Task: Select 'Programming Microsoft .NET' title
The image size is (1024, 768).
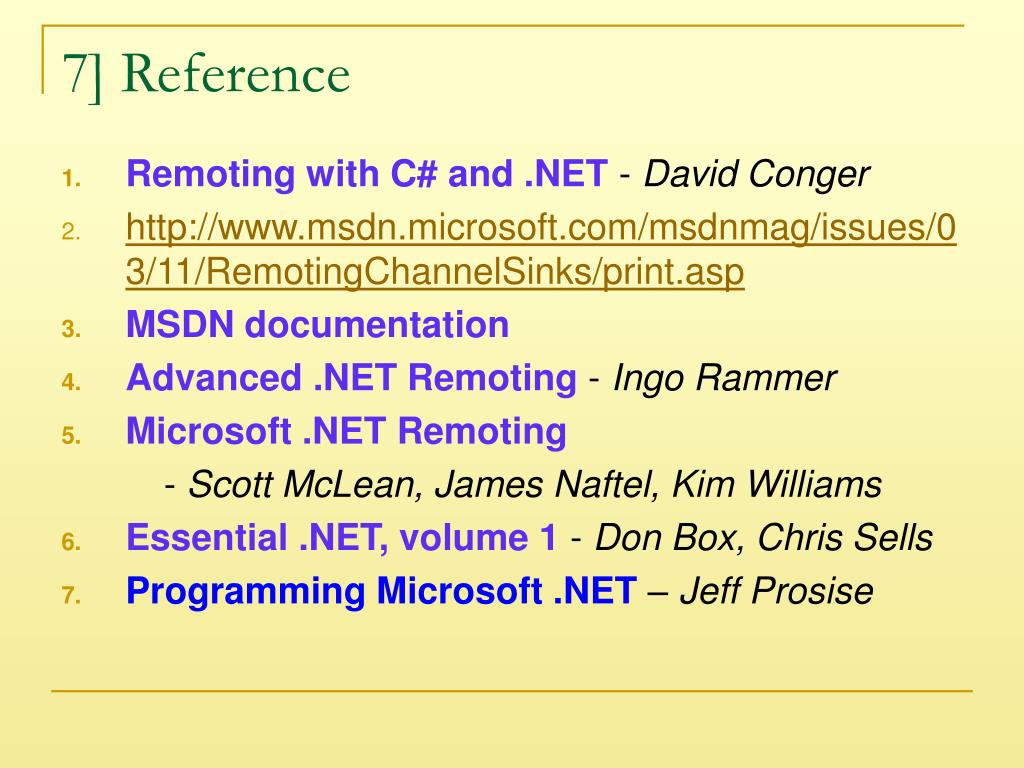Action: tap(381, 592)
